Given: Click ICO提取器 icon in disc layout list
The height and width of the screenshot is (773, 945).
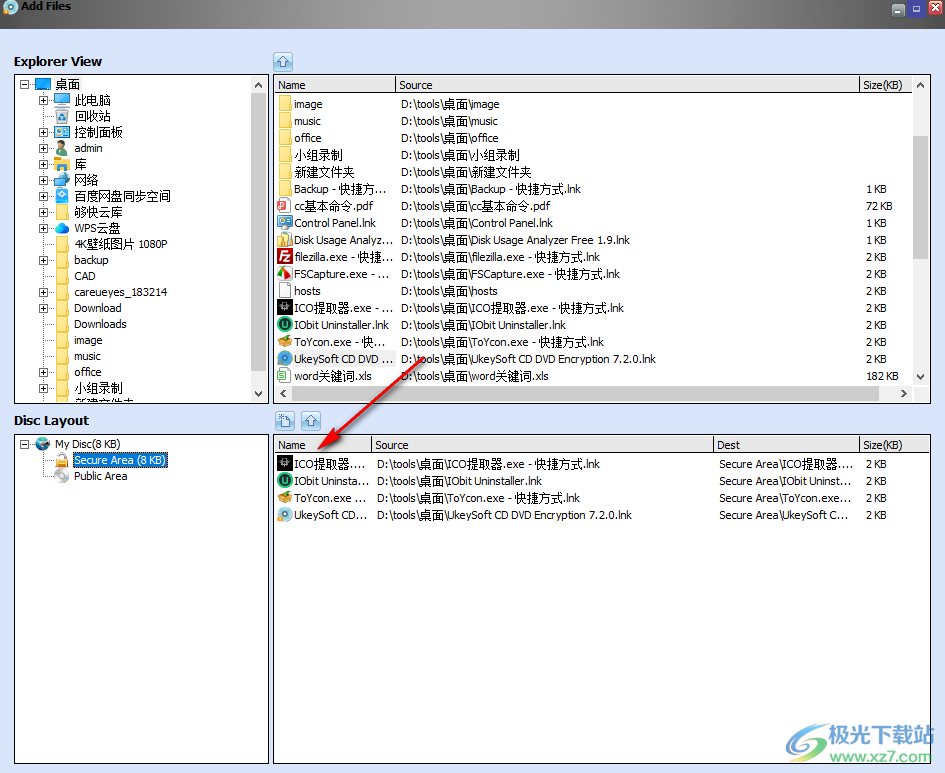Looking at the screenshot, I should click(284, 464).
